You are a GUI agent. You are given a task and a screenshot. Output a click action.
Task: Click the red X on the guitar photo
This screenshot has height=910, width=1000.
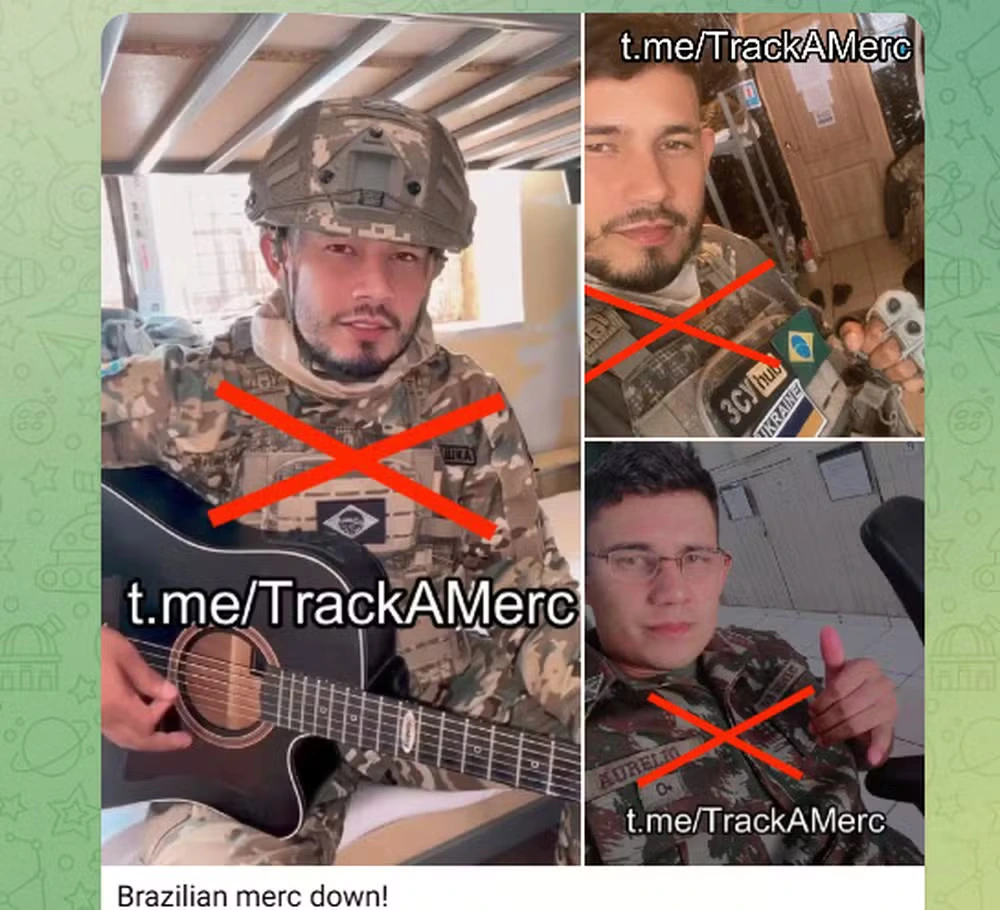(x=358, y=459)
